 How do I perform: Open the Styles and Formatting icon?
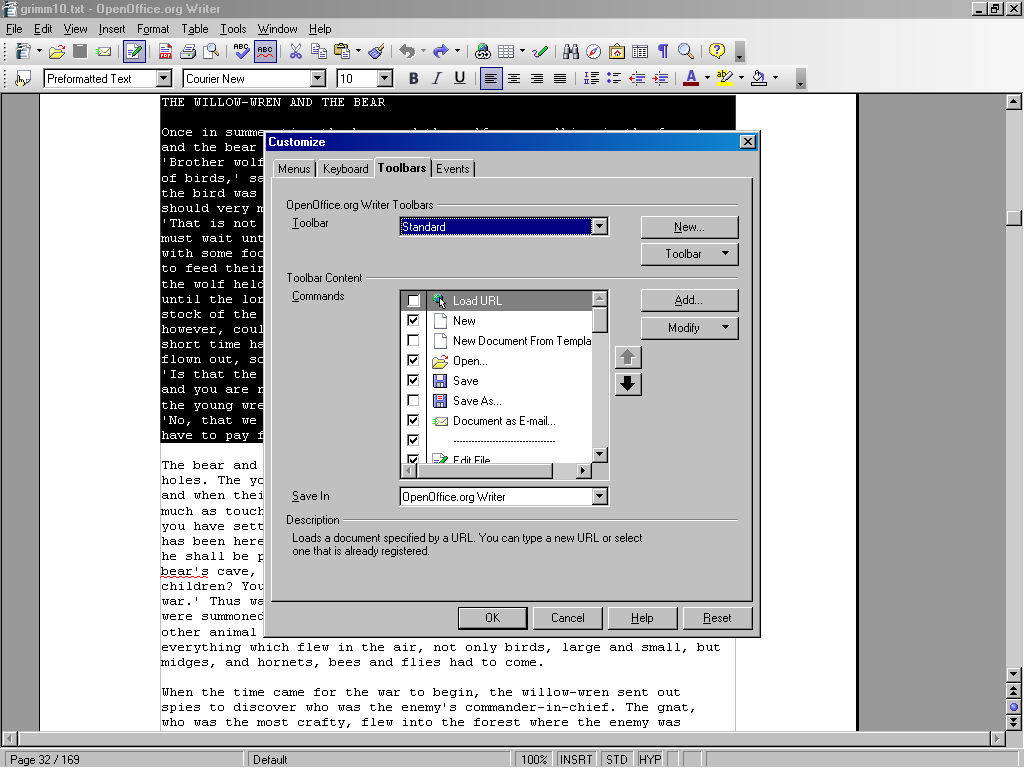pyautogui.click(x=23, y=79)
